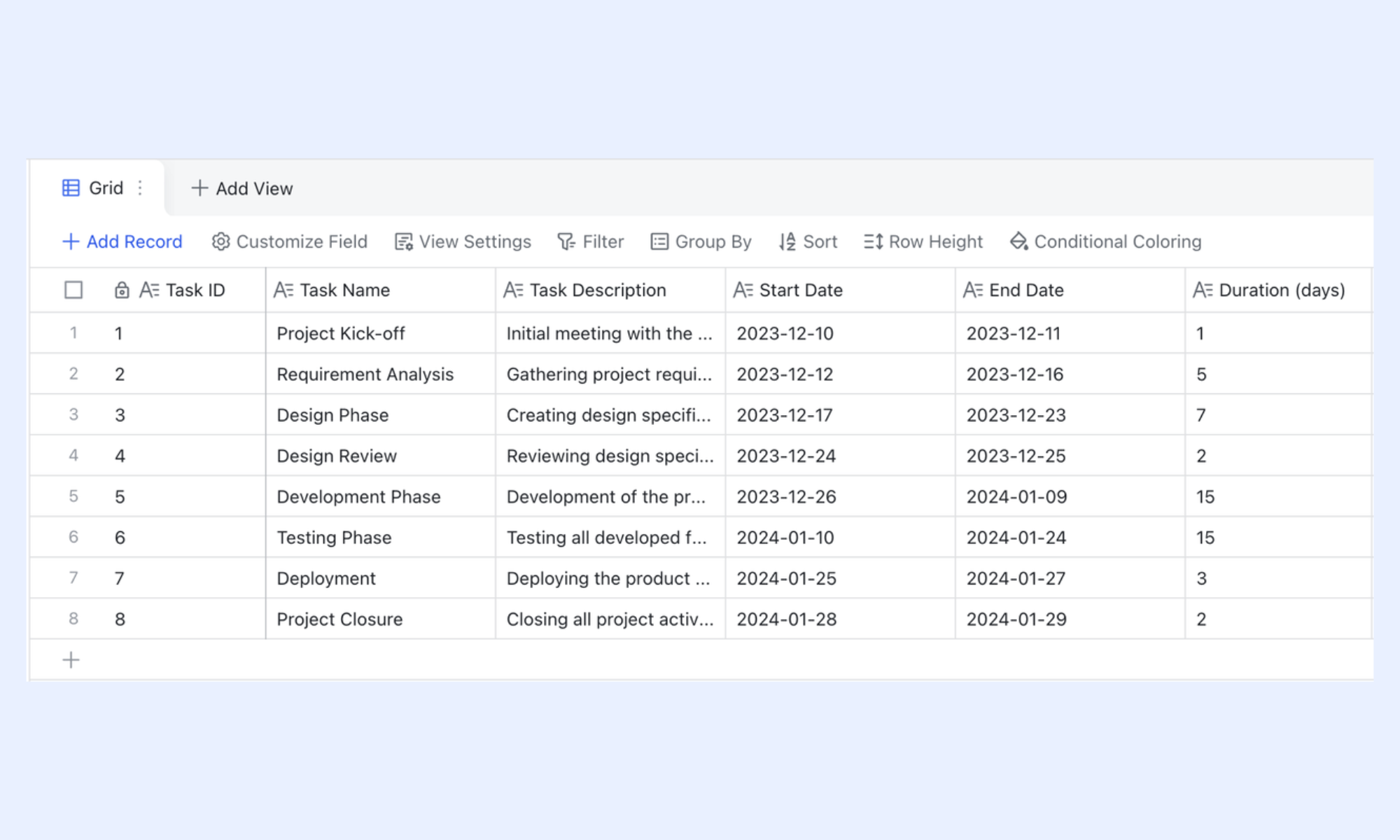Select end date 2024-01-09
This screenshot has height=840, width=1400.
[x=1070, y=496]
